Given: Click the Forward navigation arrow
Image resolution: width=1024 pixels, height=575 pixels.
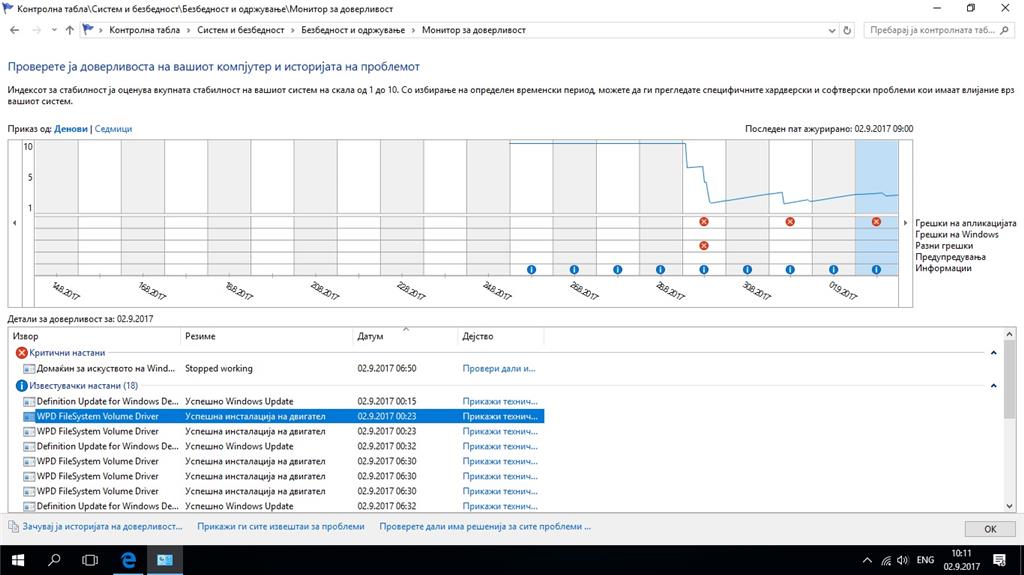Looking at the screenshot, I should pyautogui.click(x=37, y=30).
